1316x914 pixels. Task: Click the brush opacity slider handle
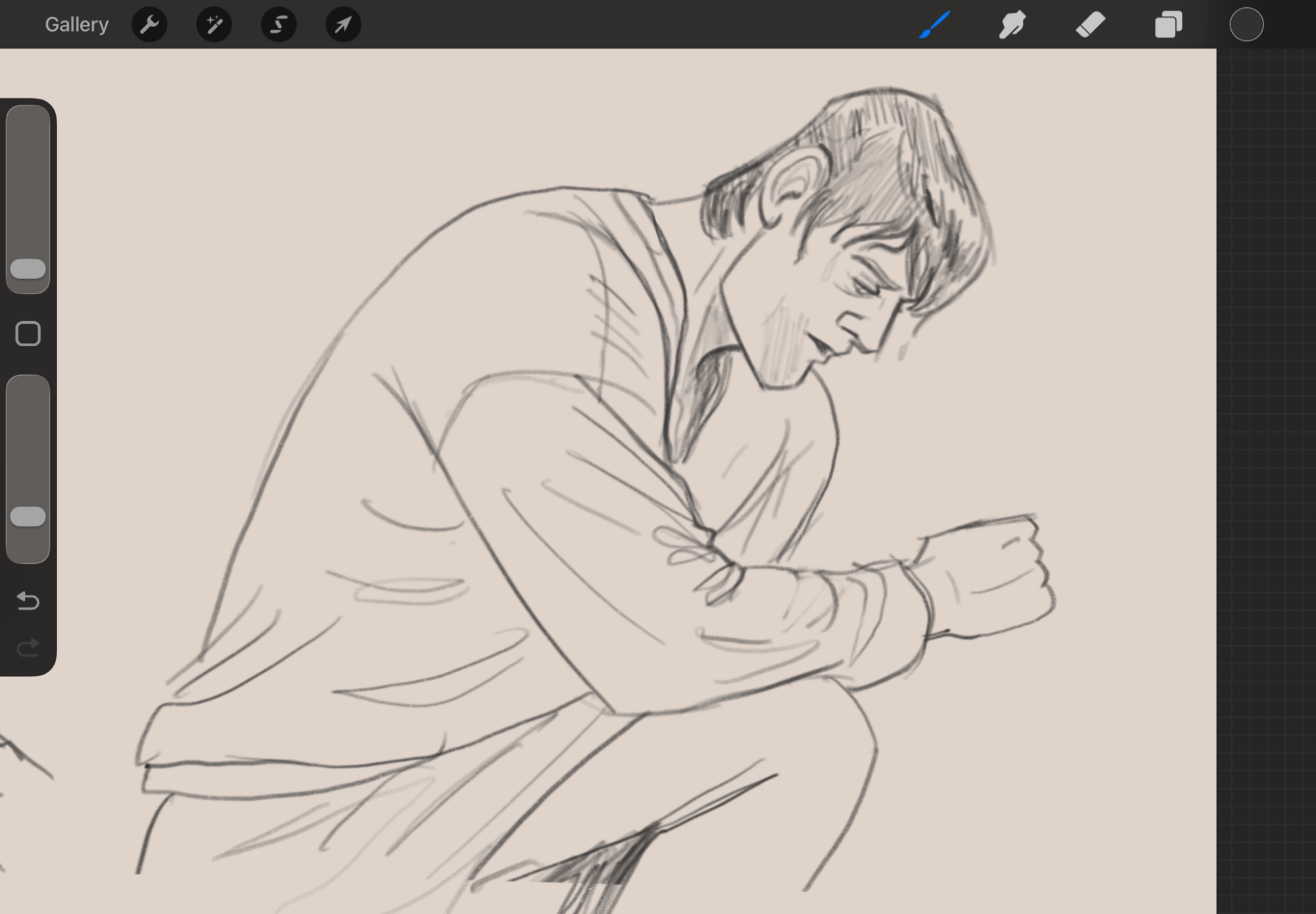pos(28,517)
